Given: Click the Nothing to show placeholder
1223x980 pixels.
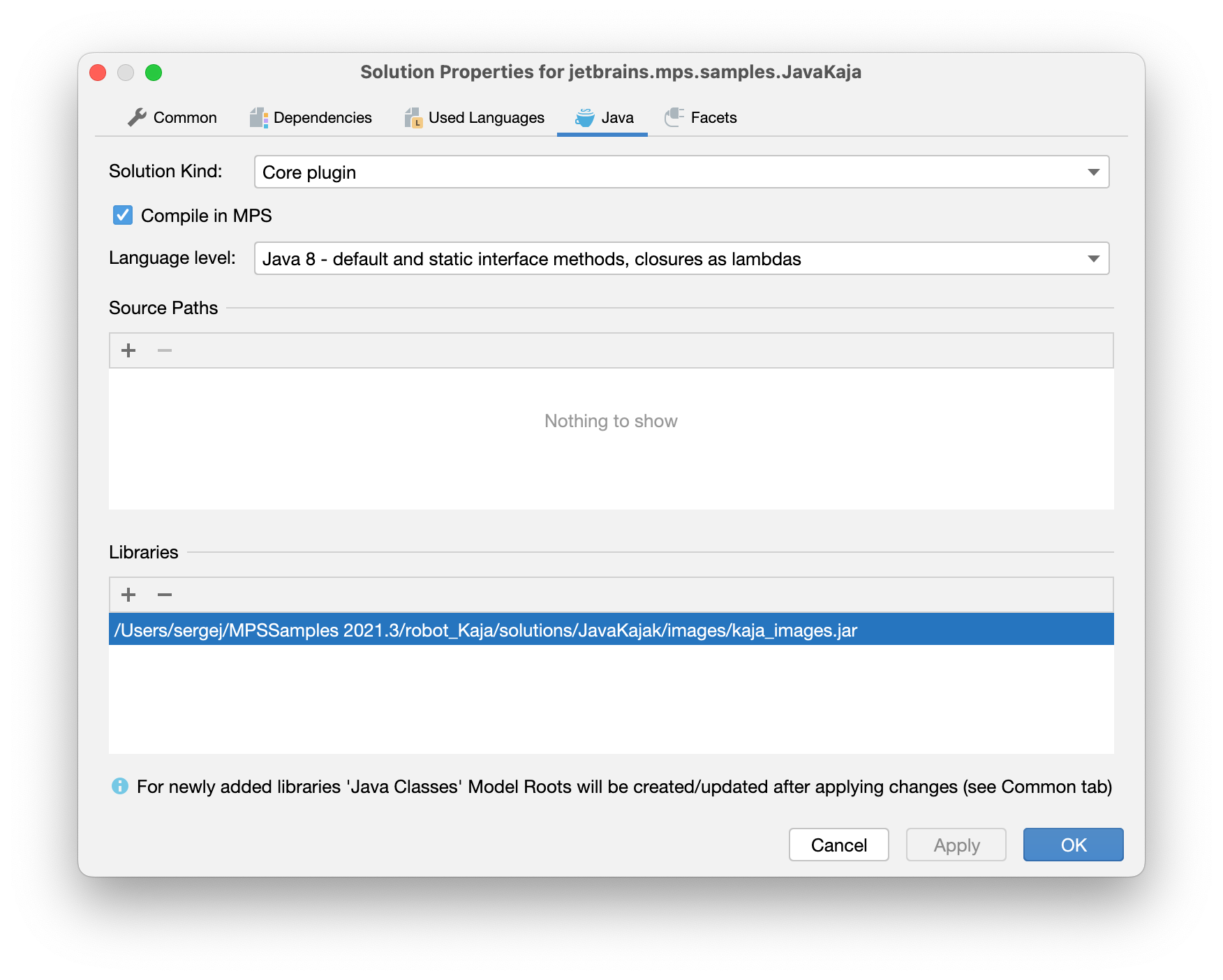Looking at the screenshot, I should [611, 421].
